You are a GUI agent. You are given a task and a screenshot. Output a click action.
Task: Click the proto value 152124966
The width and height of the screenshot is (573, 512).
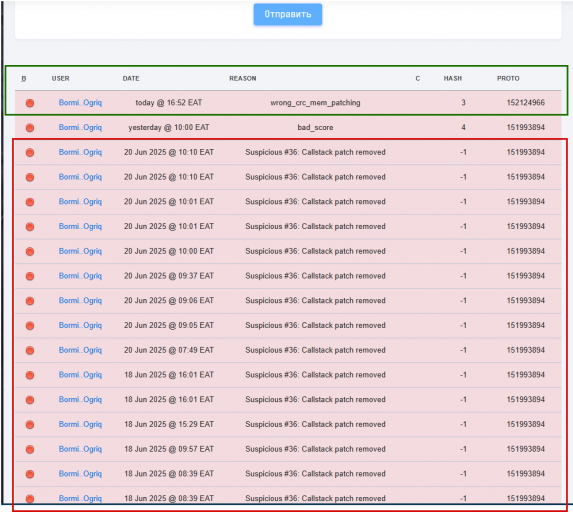point(525,103)
